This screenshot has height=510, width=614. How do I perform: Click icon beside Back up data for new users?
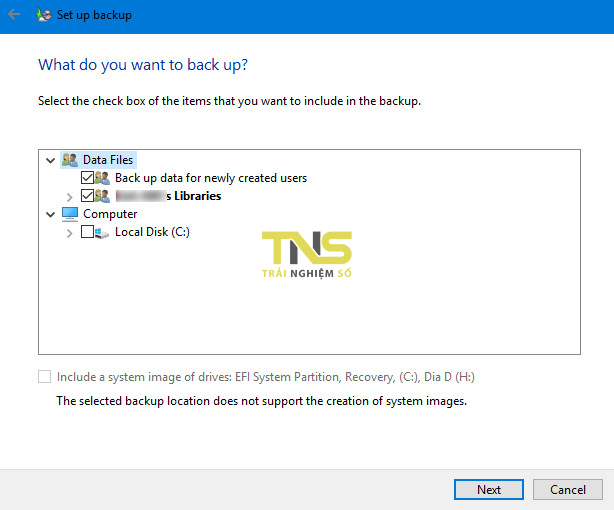click(102, 178)
